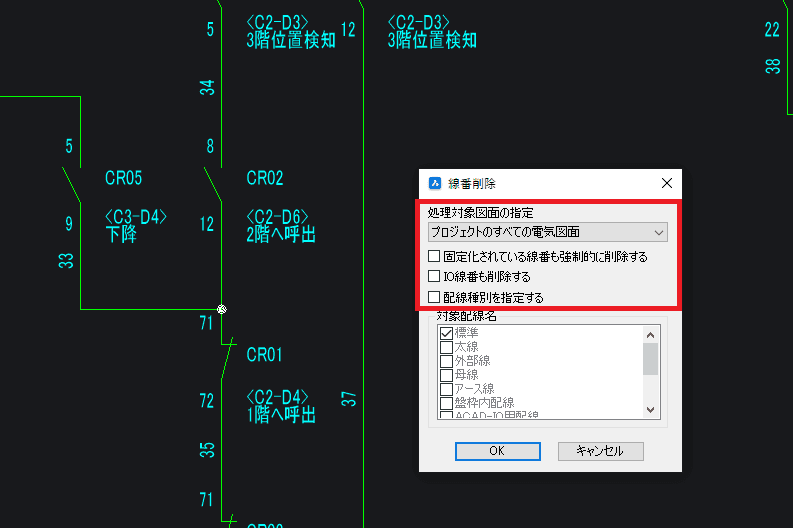Uncheck 標準 in the wiring name list
This screenshot has width=793, height=528.
pos(446,333)
